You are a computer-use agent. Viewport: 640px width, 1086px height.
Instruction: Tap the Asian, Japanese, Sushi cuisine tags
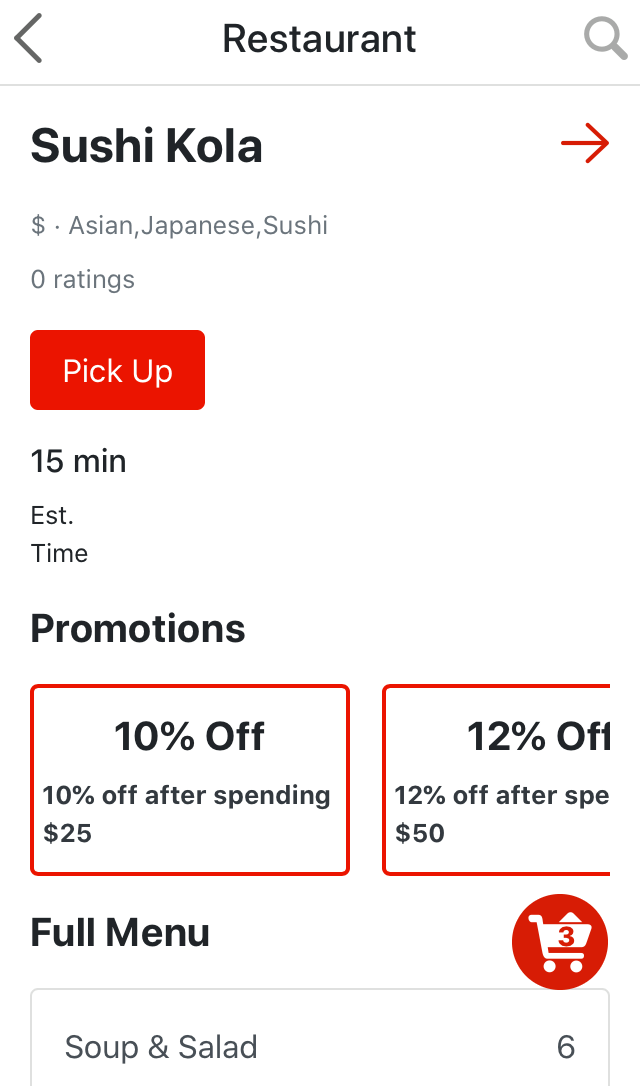(x=198, y=226)
